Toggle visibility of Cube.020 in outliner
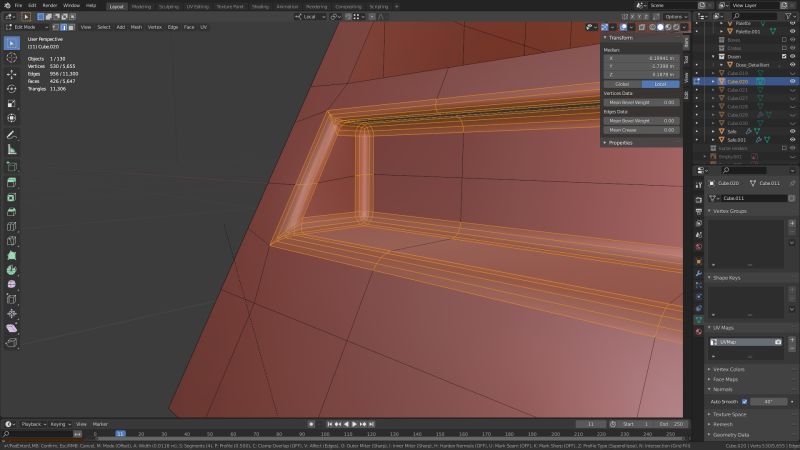 pyautogui.click(x=792, y=82)
